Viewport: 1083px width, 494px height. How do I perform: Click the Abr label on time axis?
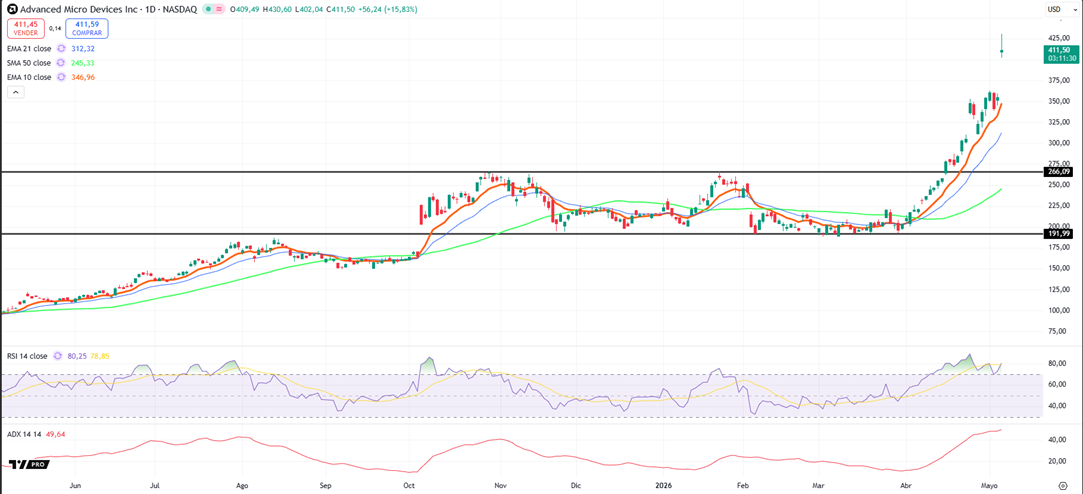tap(908, 486)
